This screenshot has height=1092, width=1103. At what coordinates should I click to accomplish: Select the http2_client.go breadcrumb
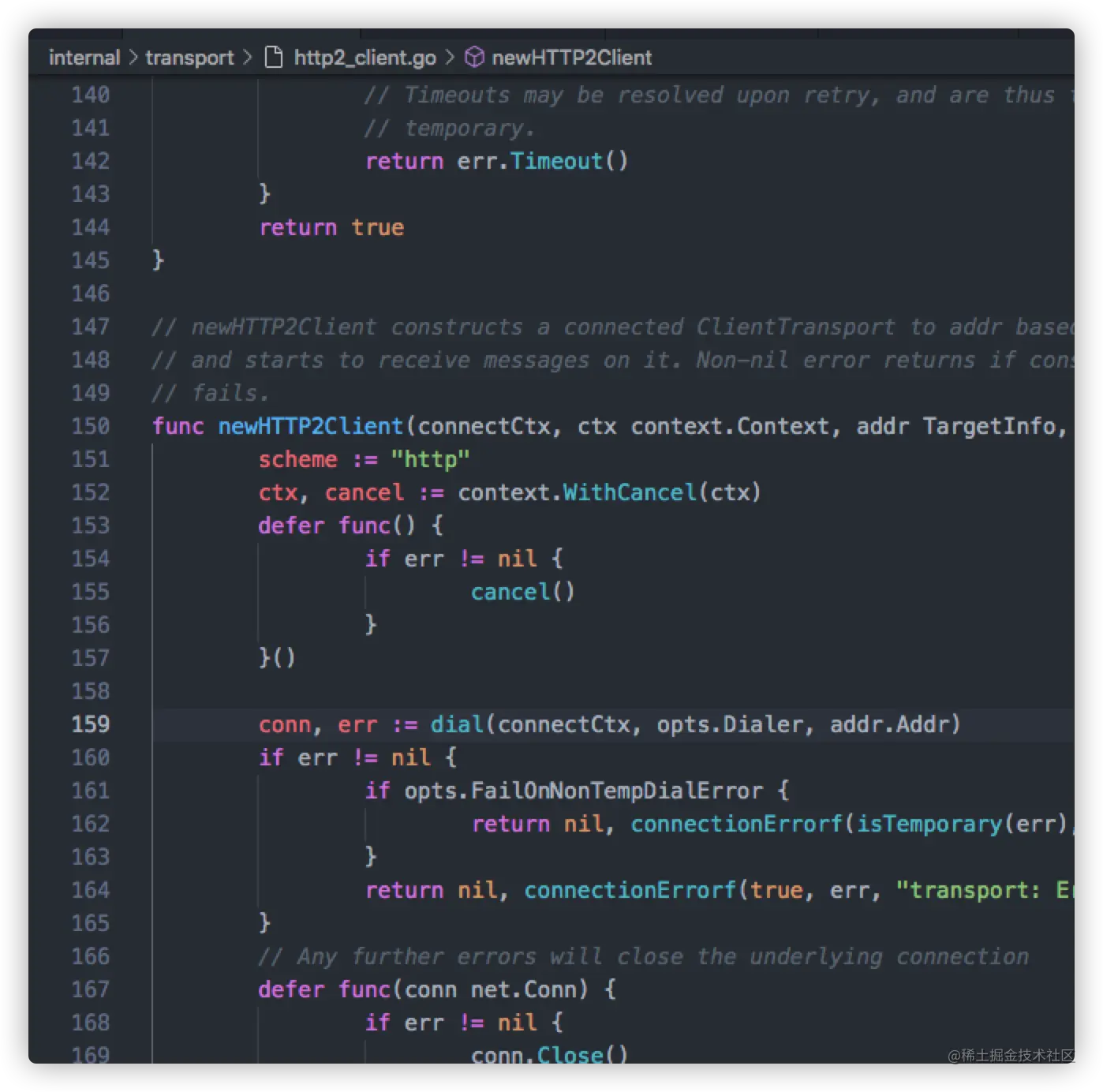365,58
